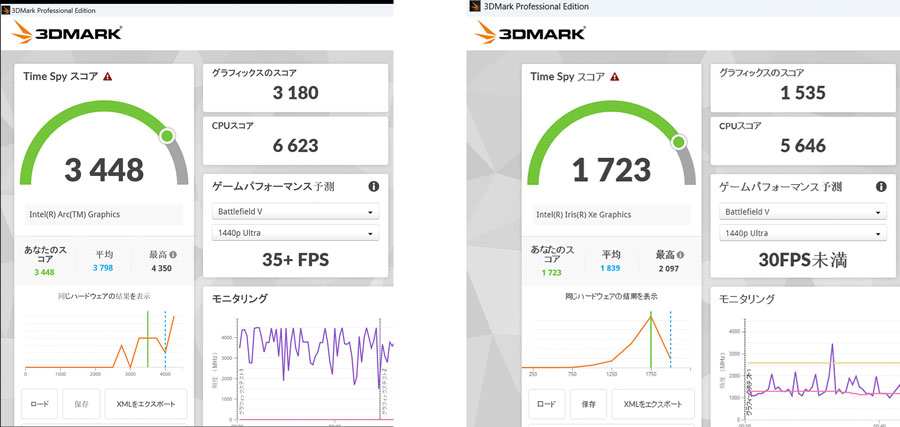Image resolution: width=900 pixels, height=427 pixels.
Task: Open Battlefield V dropdown in Iris Xe window
Action: tap(803, 212)
